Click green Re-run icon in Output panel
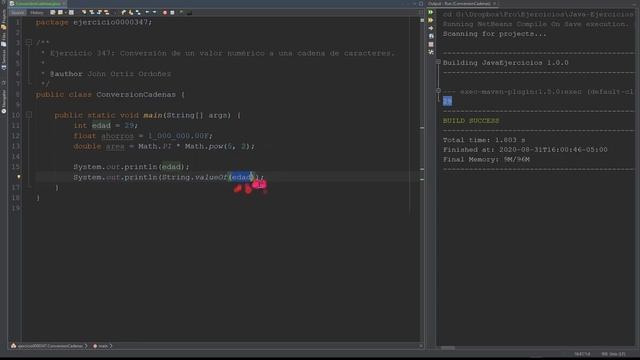Screen dimensions: 640x360 point(431,12)
